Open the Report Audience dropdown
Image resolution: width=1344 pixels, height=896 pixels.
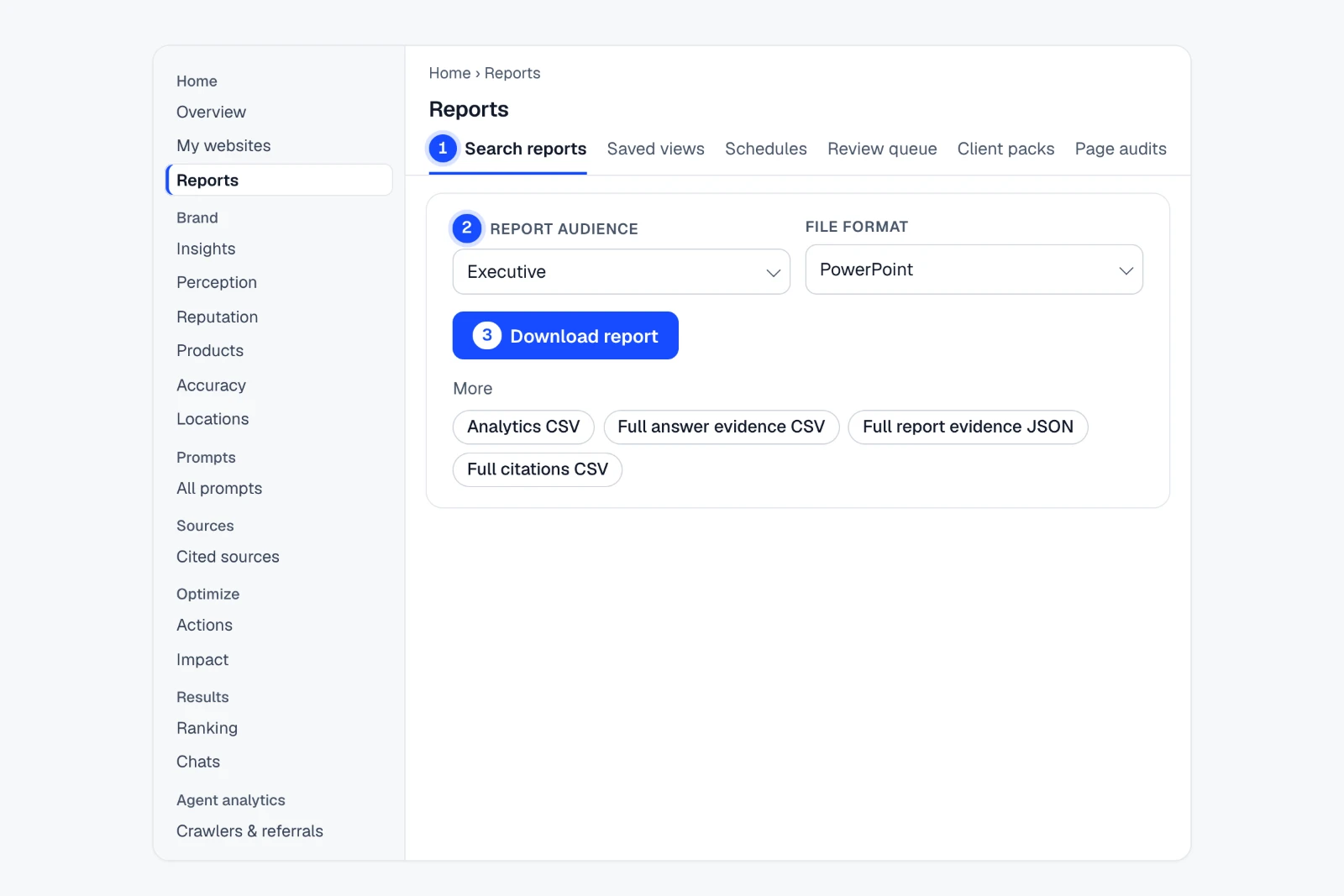[x=621, y=271]
